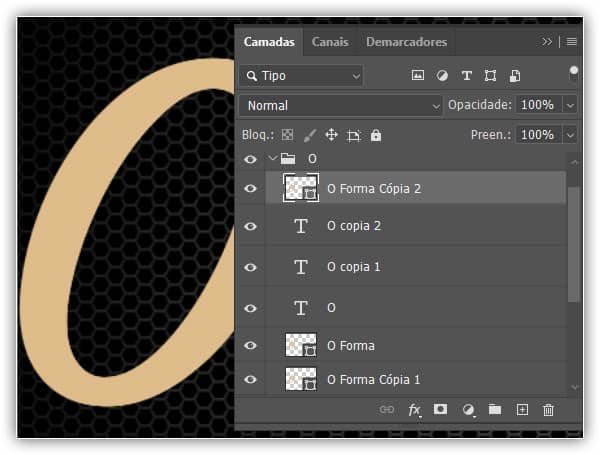Switch to the Canais tab
The width and height of the screenshot is (600, 455).
tap(330, 42)
